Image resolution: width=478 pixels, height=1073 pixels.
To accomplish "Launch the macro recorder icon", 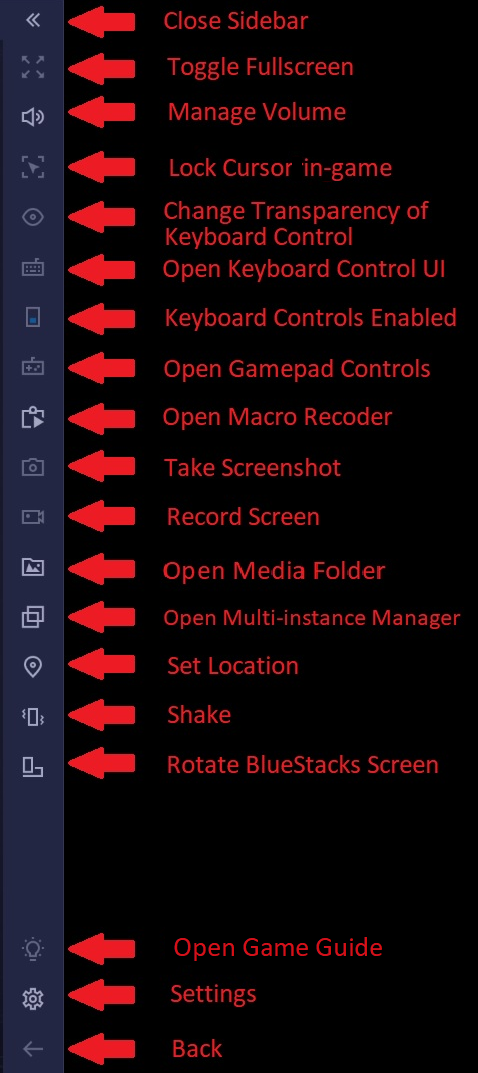I will click(33, 417).
